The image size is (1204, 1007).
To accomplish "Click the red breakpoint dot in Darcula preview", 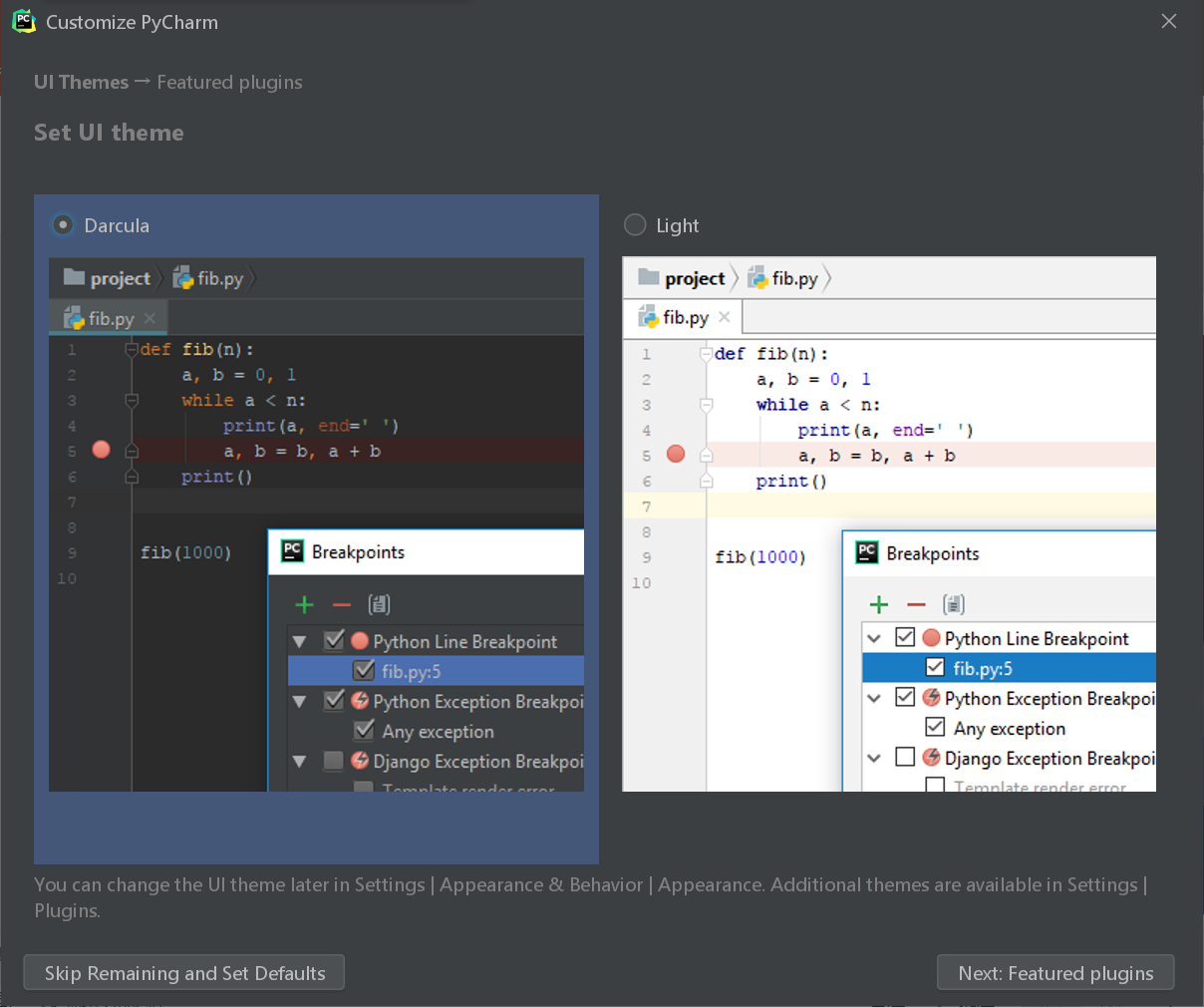I will coord(101,450).
